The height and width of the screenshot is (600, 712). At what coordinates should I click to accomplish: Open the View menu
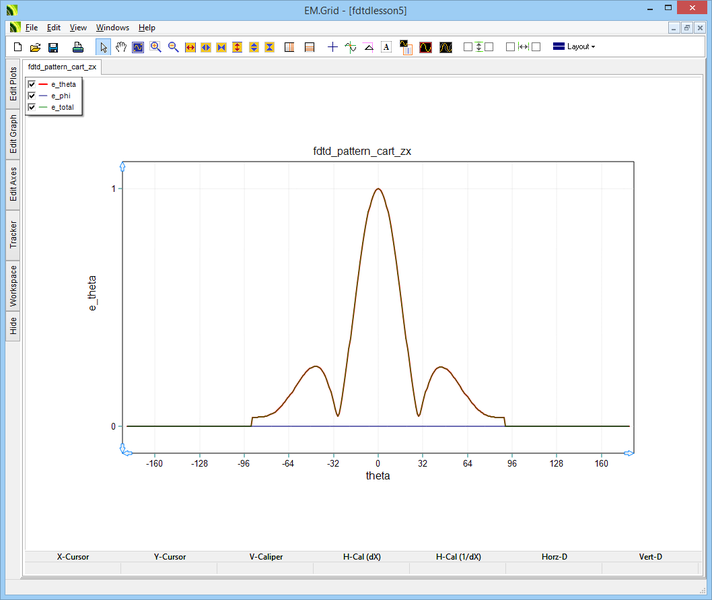(78, 27)
